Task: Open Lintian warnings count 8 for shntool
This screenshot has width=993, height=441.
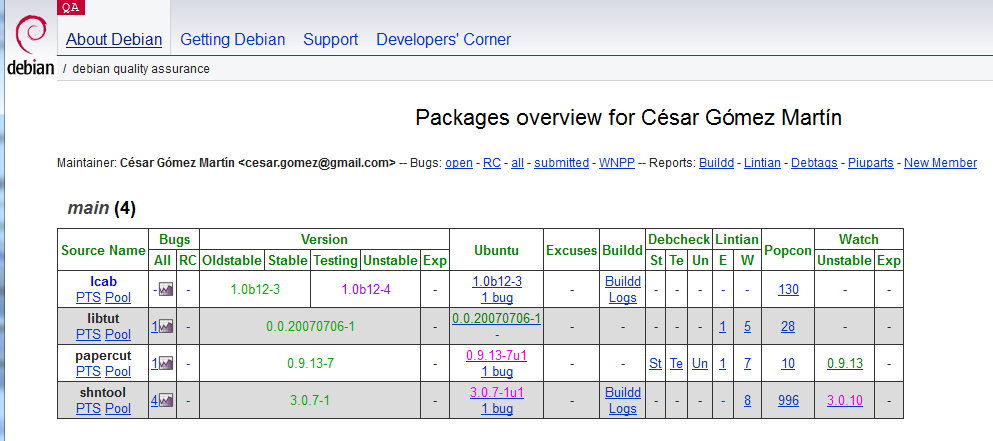Action: 747,400
